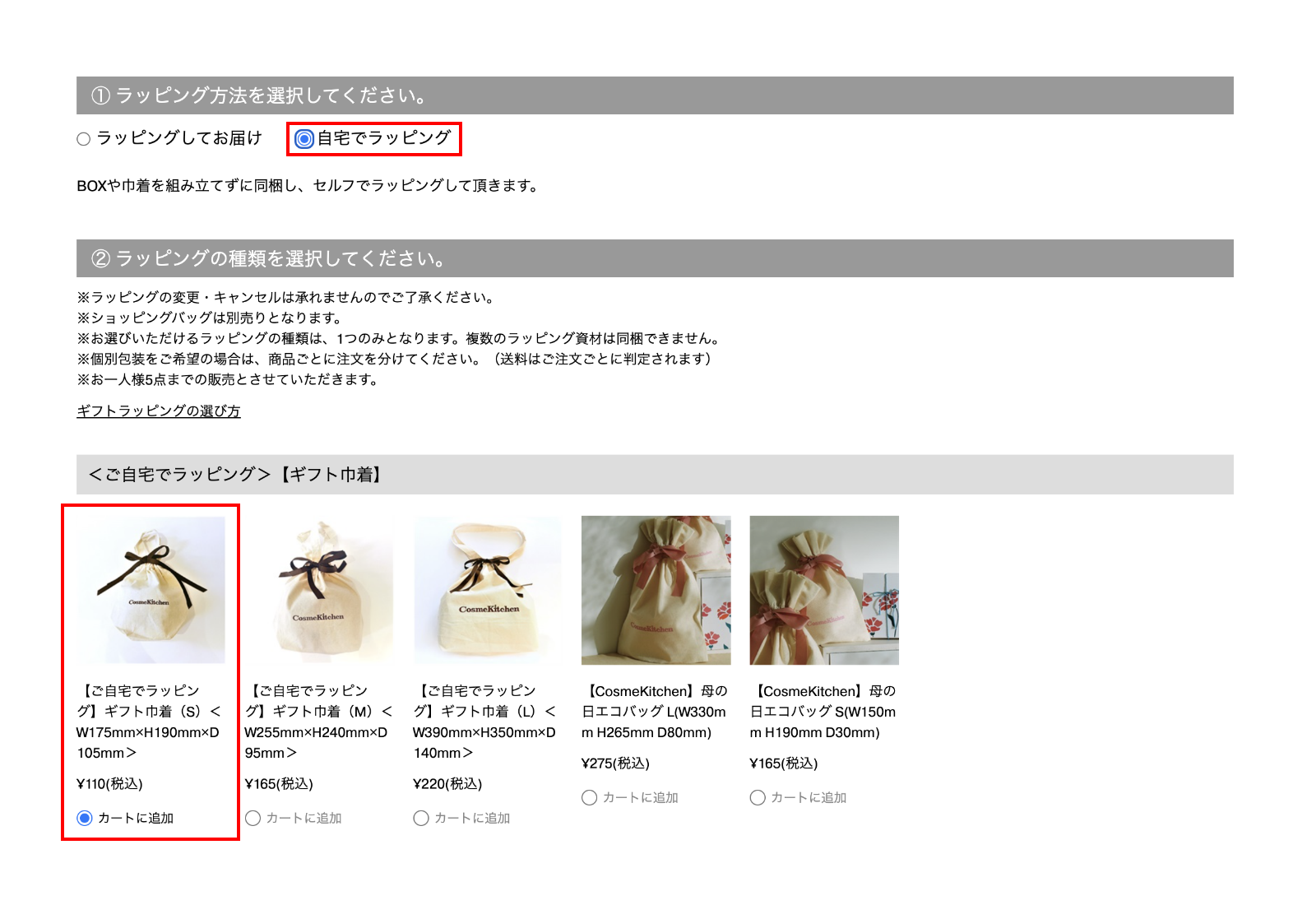The height and width of the screenshot is (905, 1316).
Task: Select 自宅でラッピング radio option
Action: (304, 139)
